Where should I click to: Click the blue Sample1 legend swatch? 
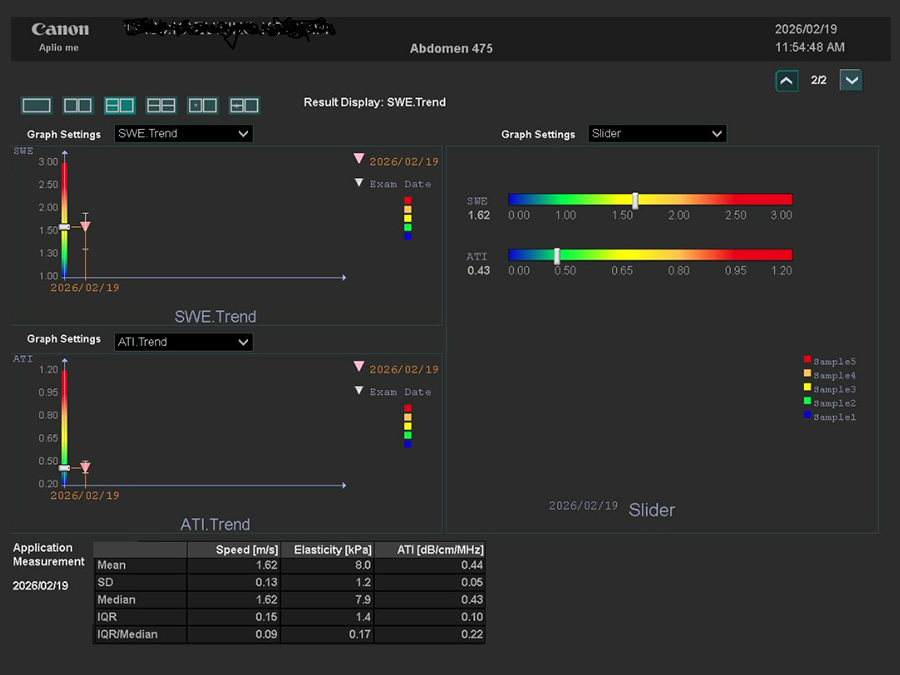point(807,416)
